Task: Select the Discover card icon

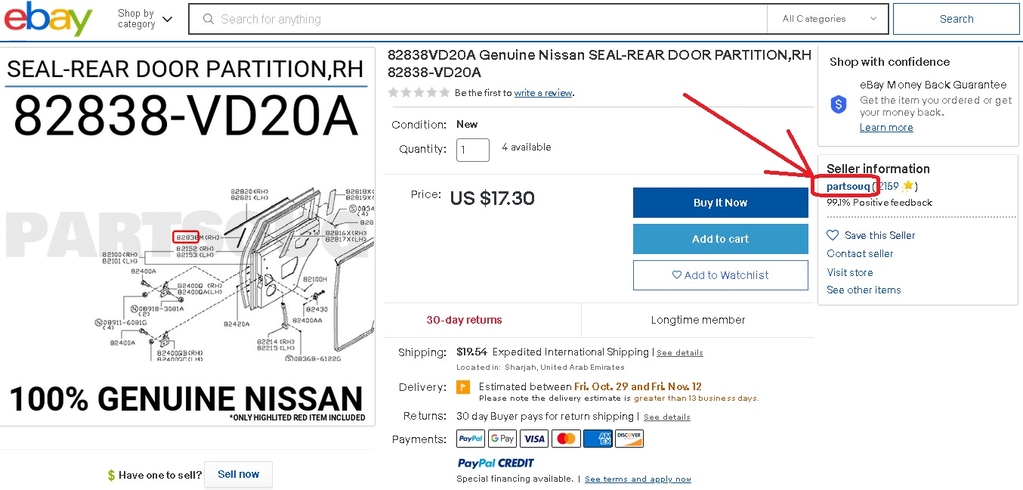Action: [x=630, y=439]
